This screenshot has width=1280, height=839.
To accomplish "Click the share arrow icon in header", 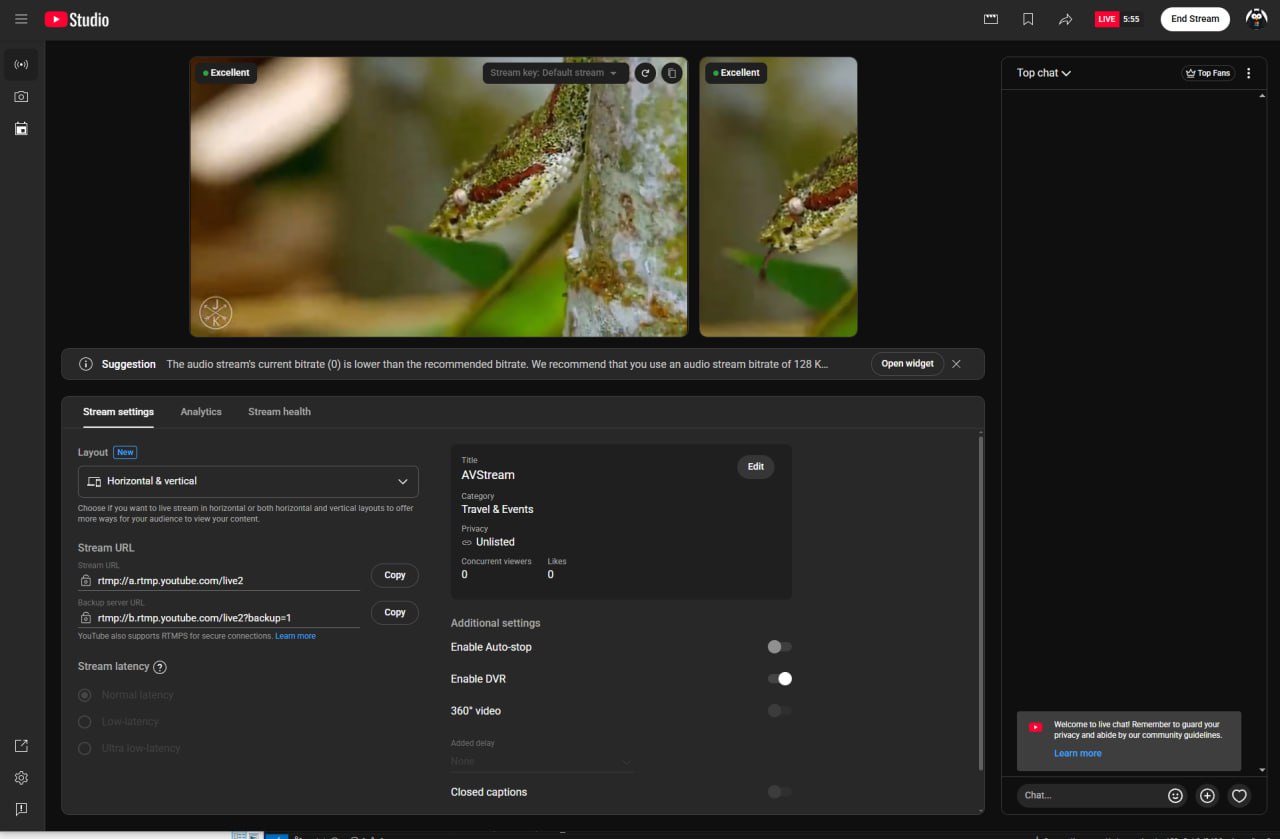I will tap(1065, 19).
